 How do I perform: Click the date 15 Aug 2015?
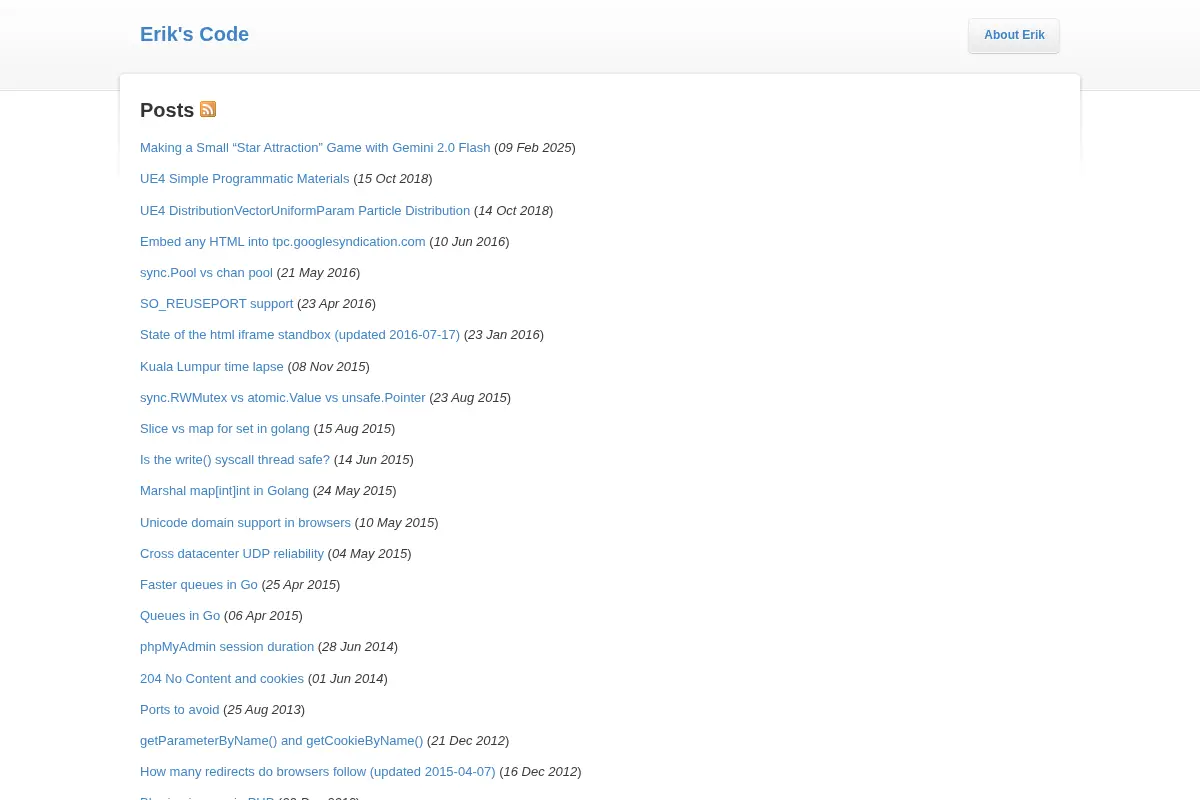(354, 428)
